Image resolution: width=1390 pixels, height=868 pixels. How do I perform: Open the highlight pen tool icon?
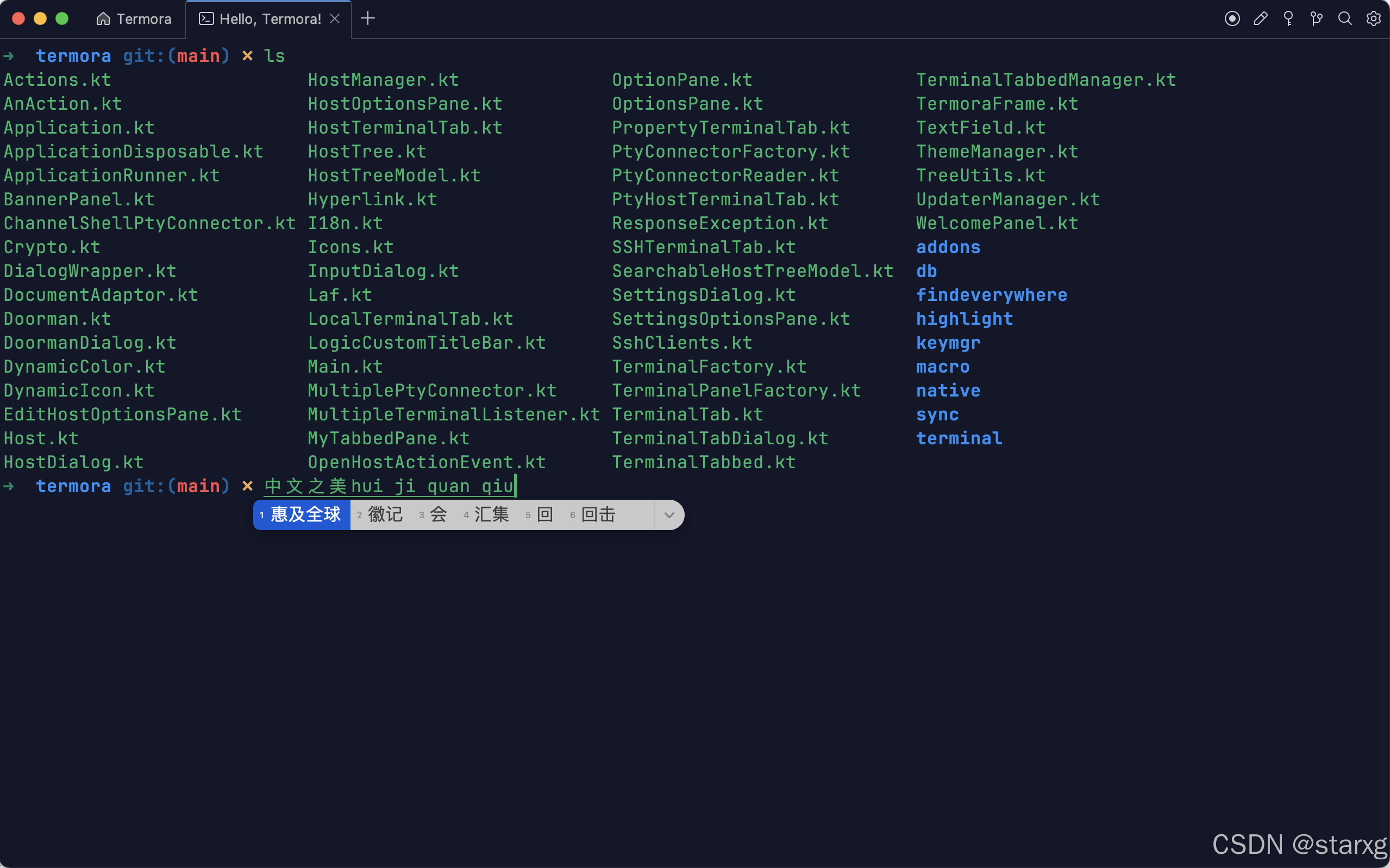[x=1260, y=19]
